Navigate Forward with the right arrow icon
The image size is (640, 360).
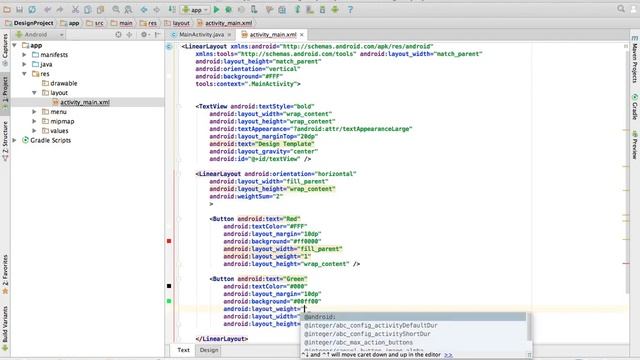click(x=156, y=9)
